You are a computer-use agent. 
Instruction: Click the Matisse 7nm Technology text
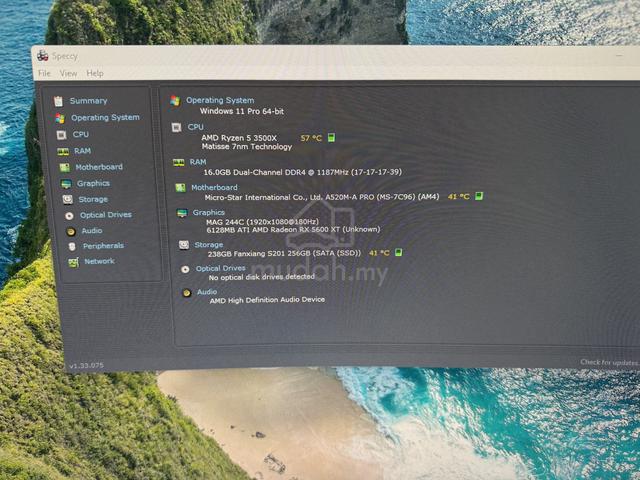[x=247, y=147]
